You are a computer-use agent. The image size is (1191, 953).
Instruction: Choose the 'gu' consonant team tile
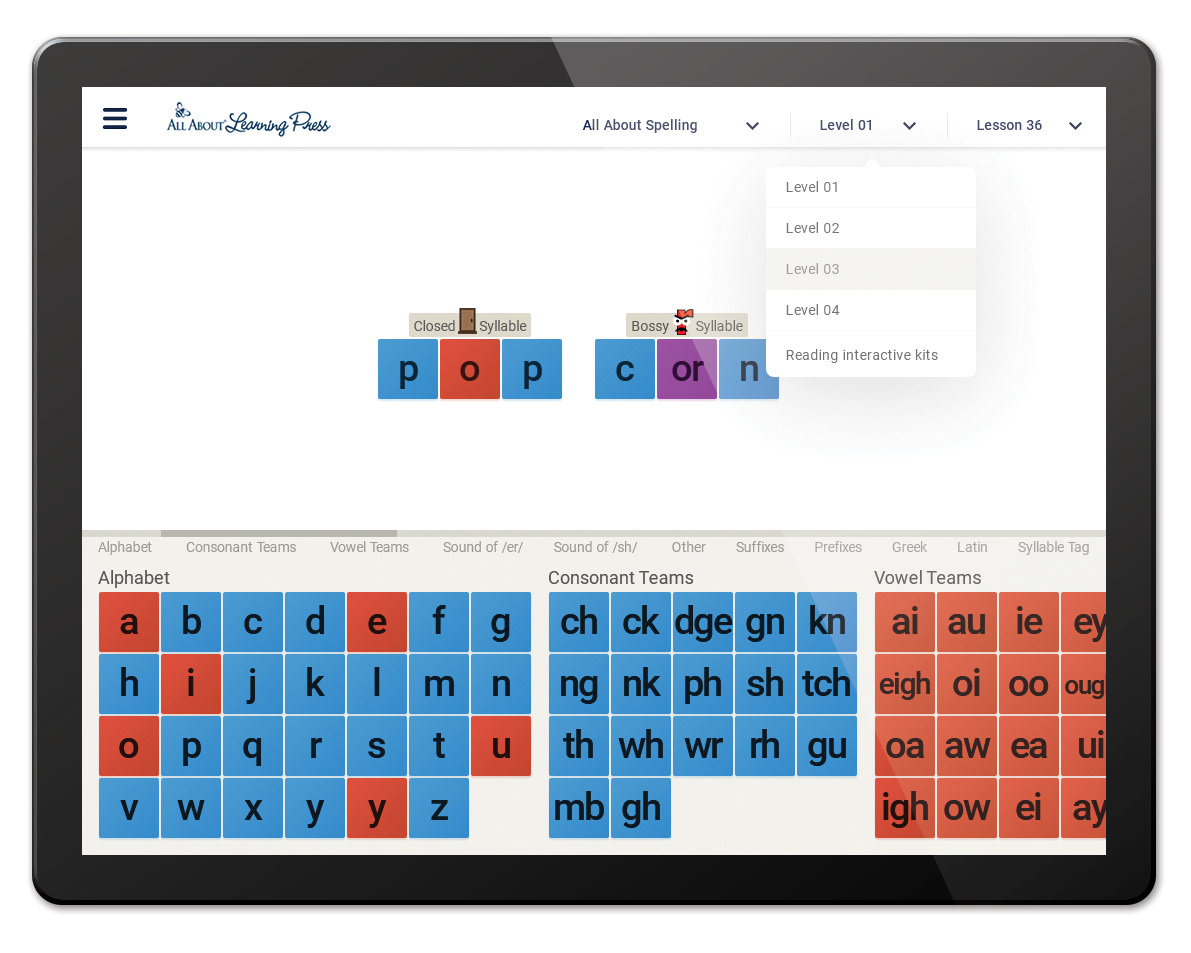[x=826, y=746]
